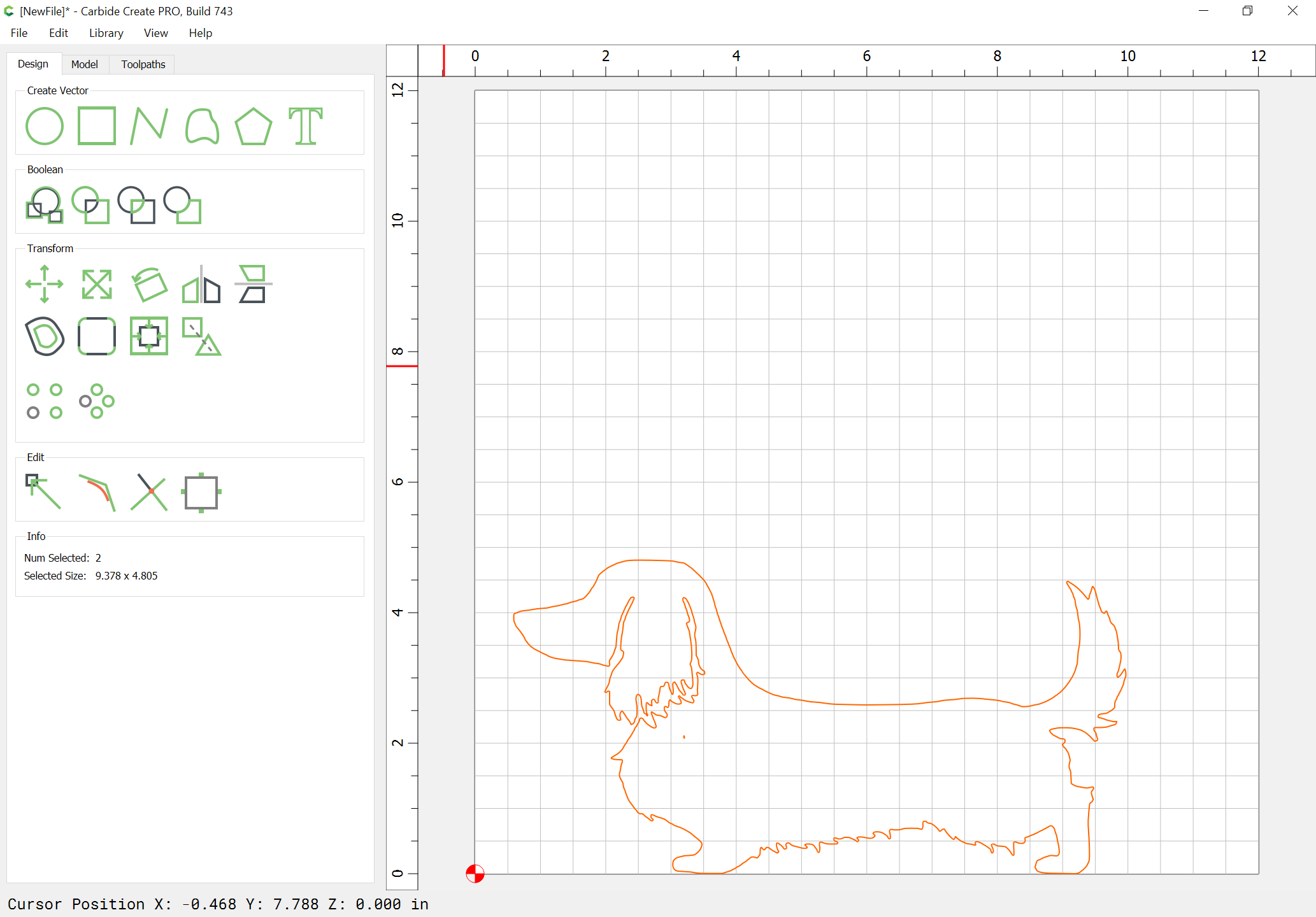Screen dimensions: 1316x917
Task: Click the Move transform icon
Action: [x=44, y=284]
